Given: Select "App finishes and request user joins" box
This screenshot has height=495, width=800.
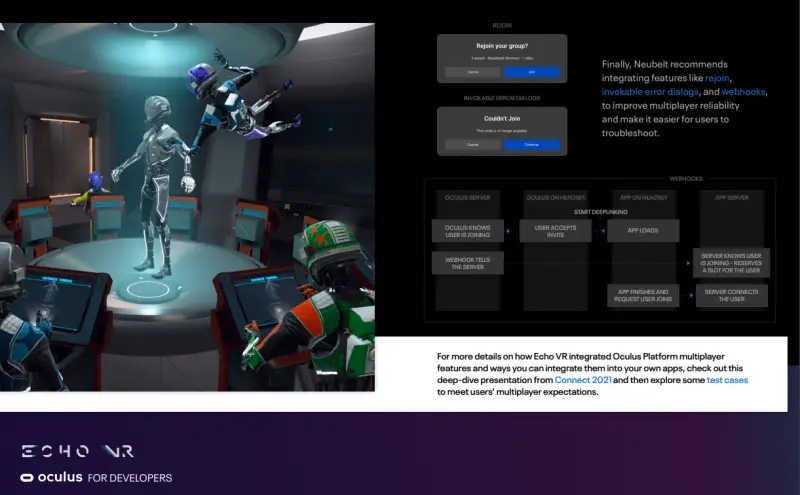Looking at the screenshot, I should [643, 295].
